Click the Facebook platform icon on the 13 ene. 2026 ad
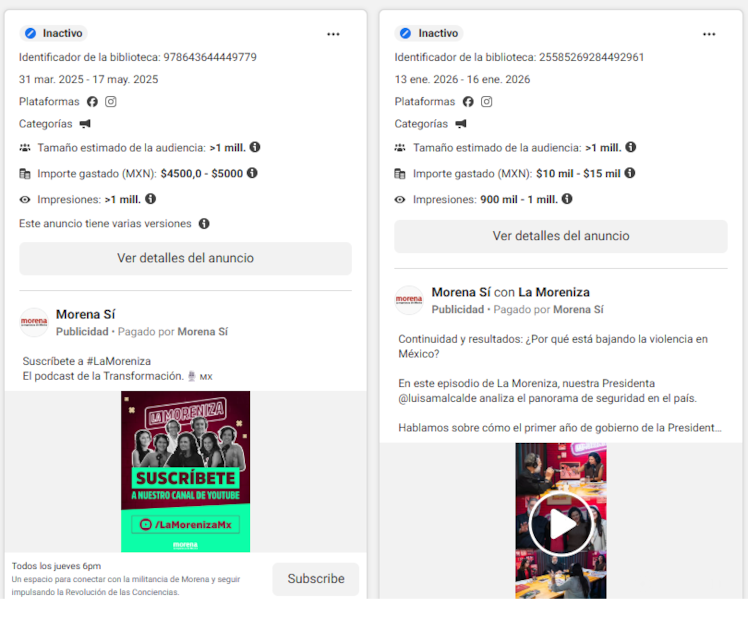This screenshot has height=620, width=748. point(468,102)
